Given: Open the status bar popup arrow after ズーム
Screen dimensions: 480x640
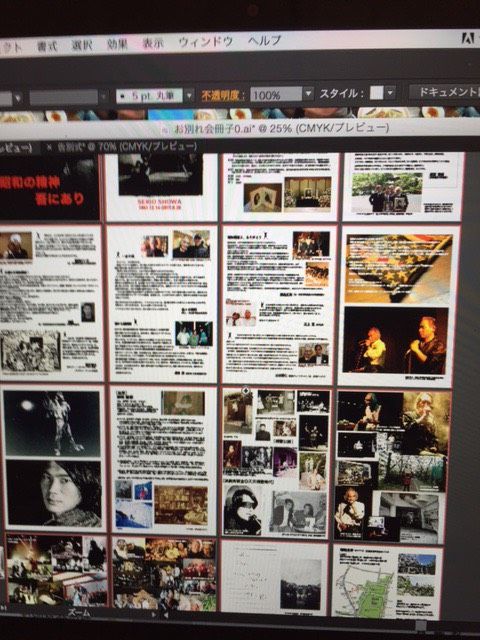Looking at the screenshot, I should click(154, 613).
